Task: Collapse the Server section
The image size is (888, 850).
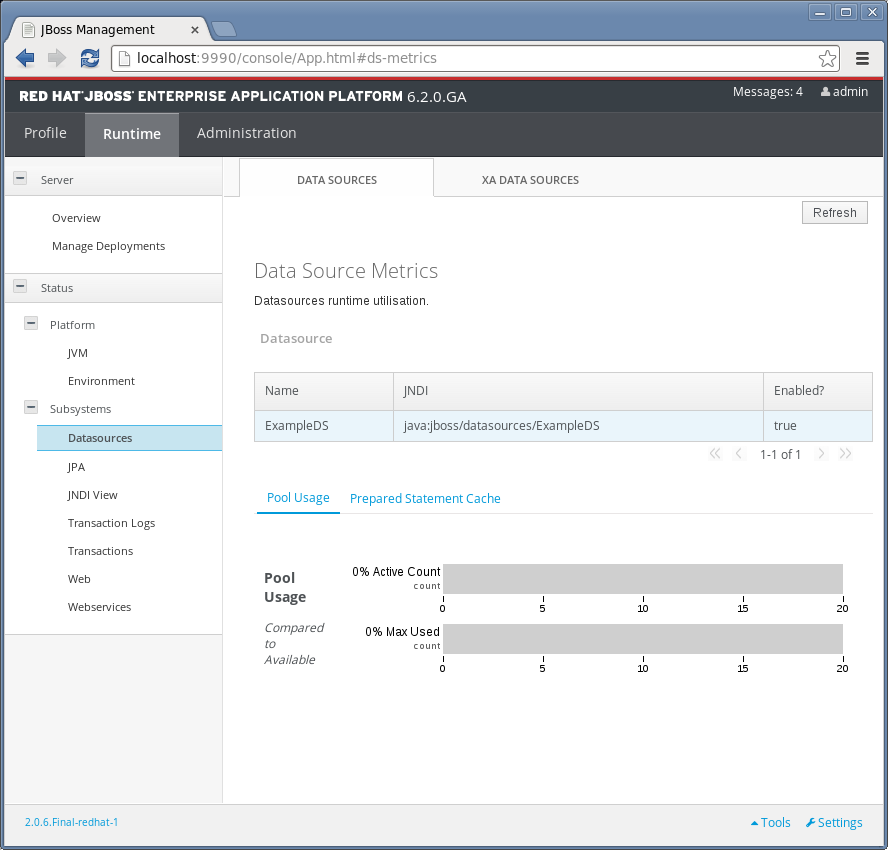Action: click(19, 179)
